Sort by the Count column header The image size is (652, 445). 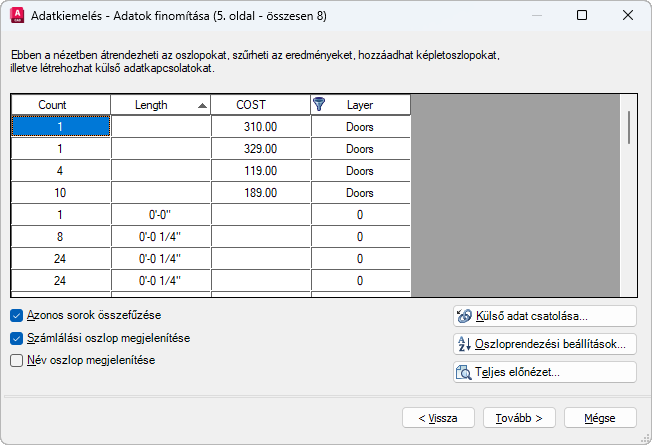(61, 105)
